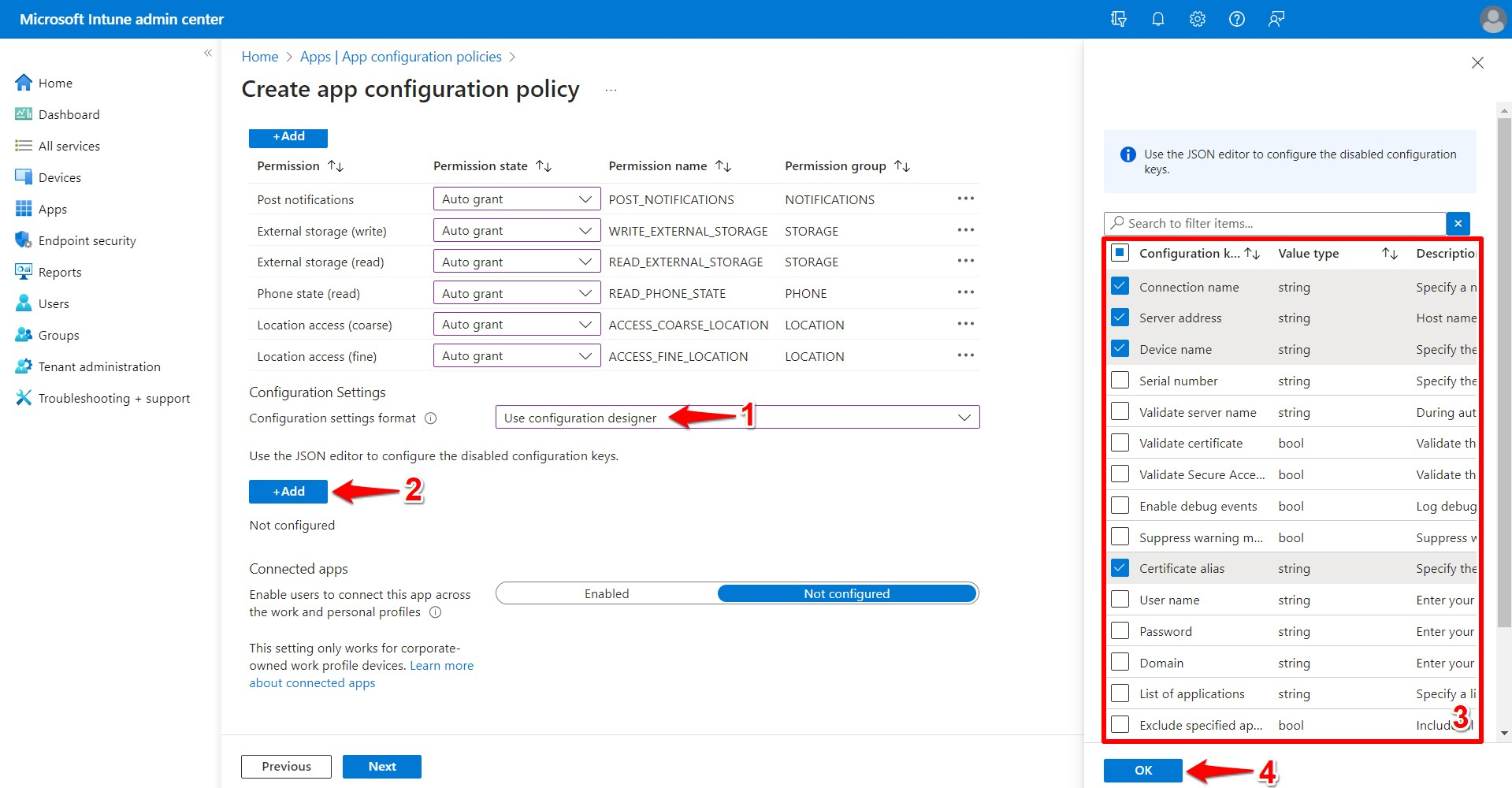The width and height of the screenshot is (1512, 788).
Task: Open the Endpoint security section
Action: click(87, 240)
